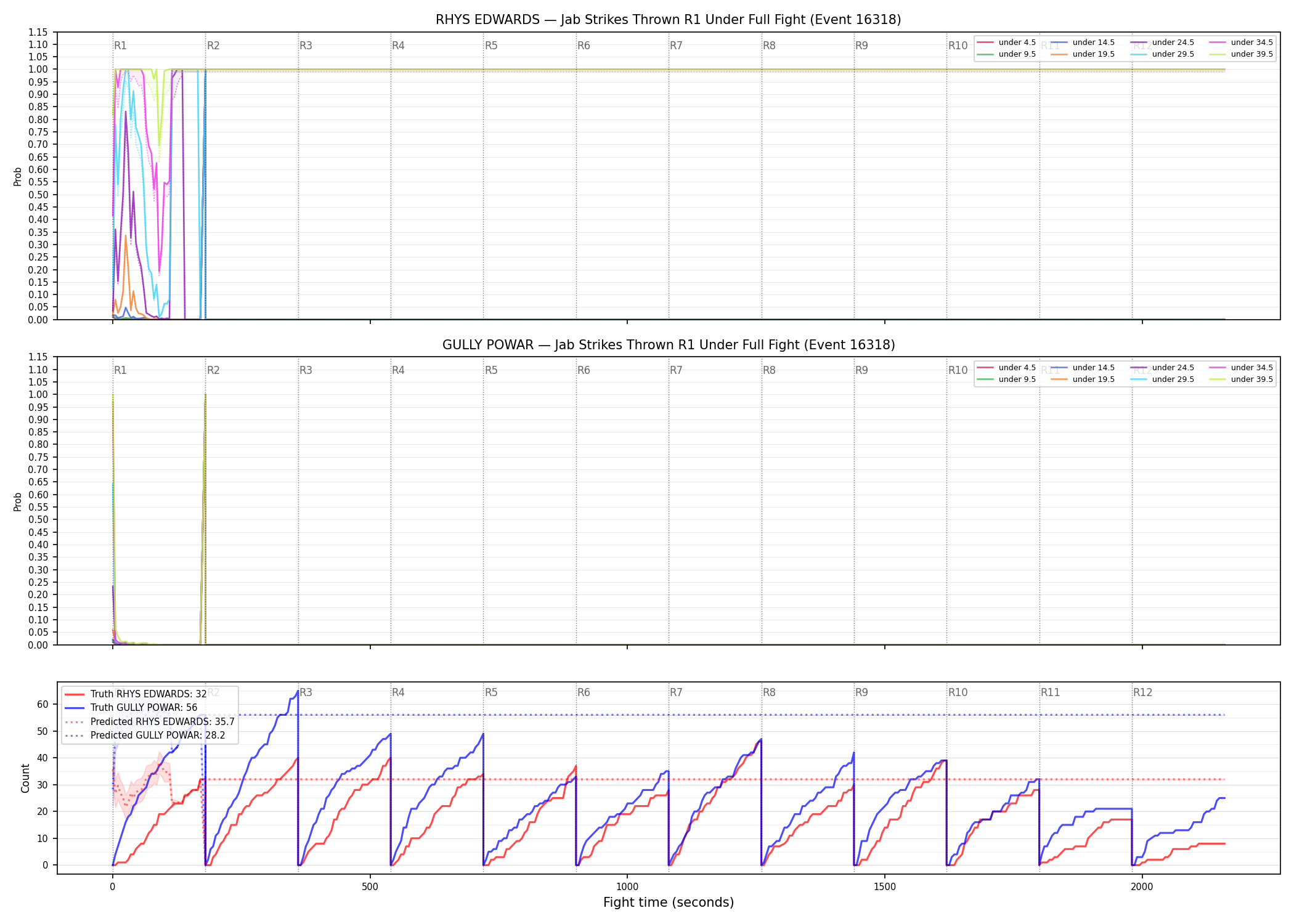Click the R1 label in top chart
Screen dimensions: 1294x924
pyautogui.click(x=120, y=46)
